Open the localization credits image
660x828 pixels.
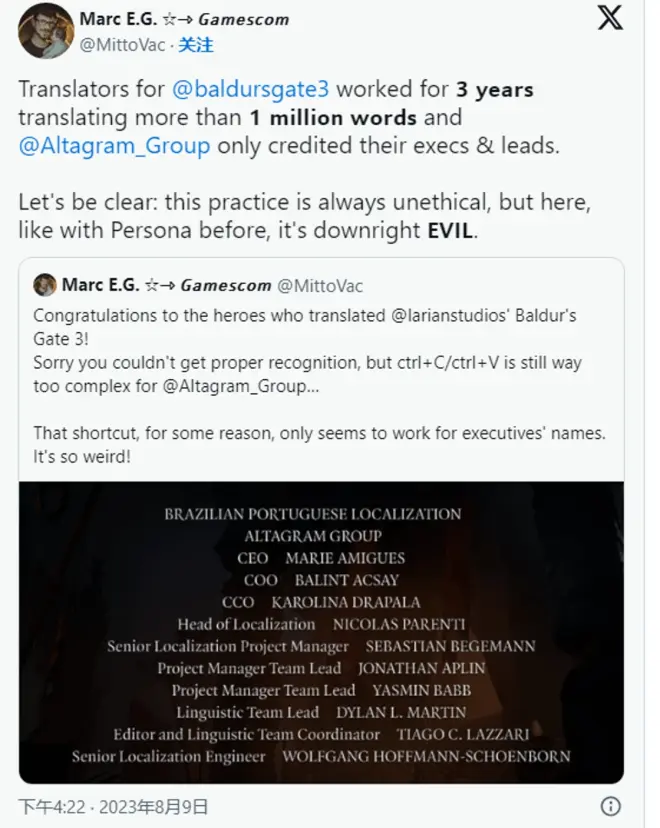pyautogui.click(x=321, y=632)
